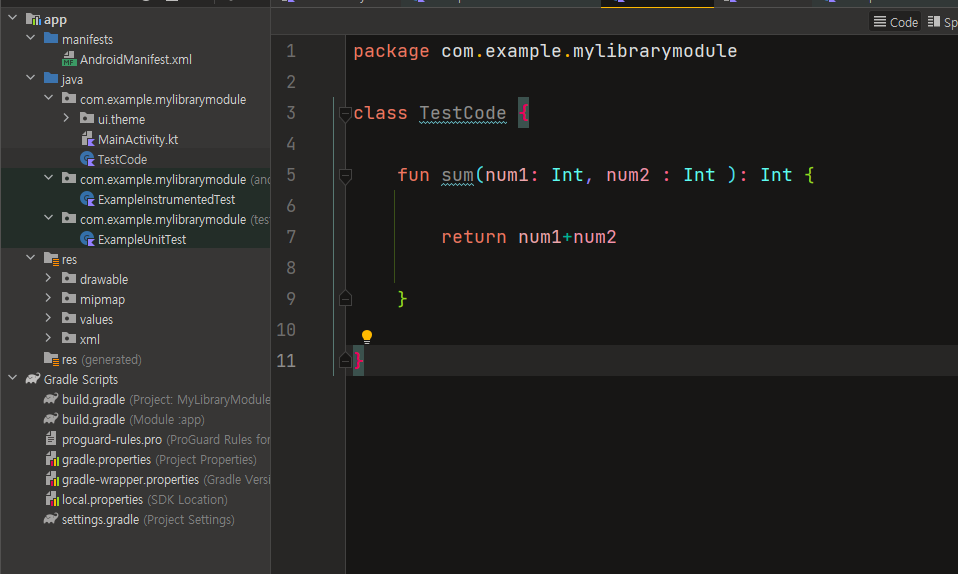Expand the drawable folder
The image size is (958, 574).
coord(49,278)
